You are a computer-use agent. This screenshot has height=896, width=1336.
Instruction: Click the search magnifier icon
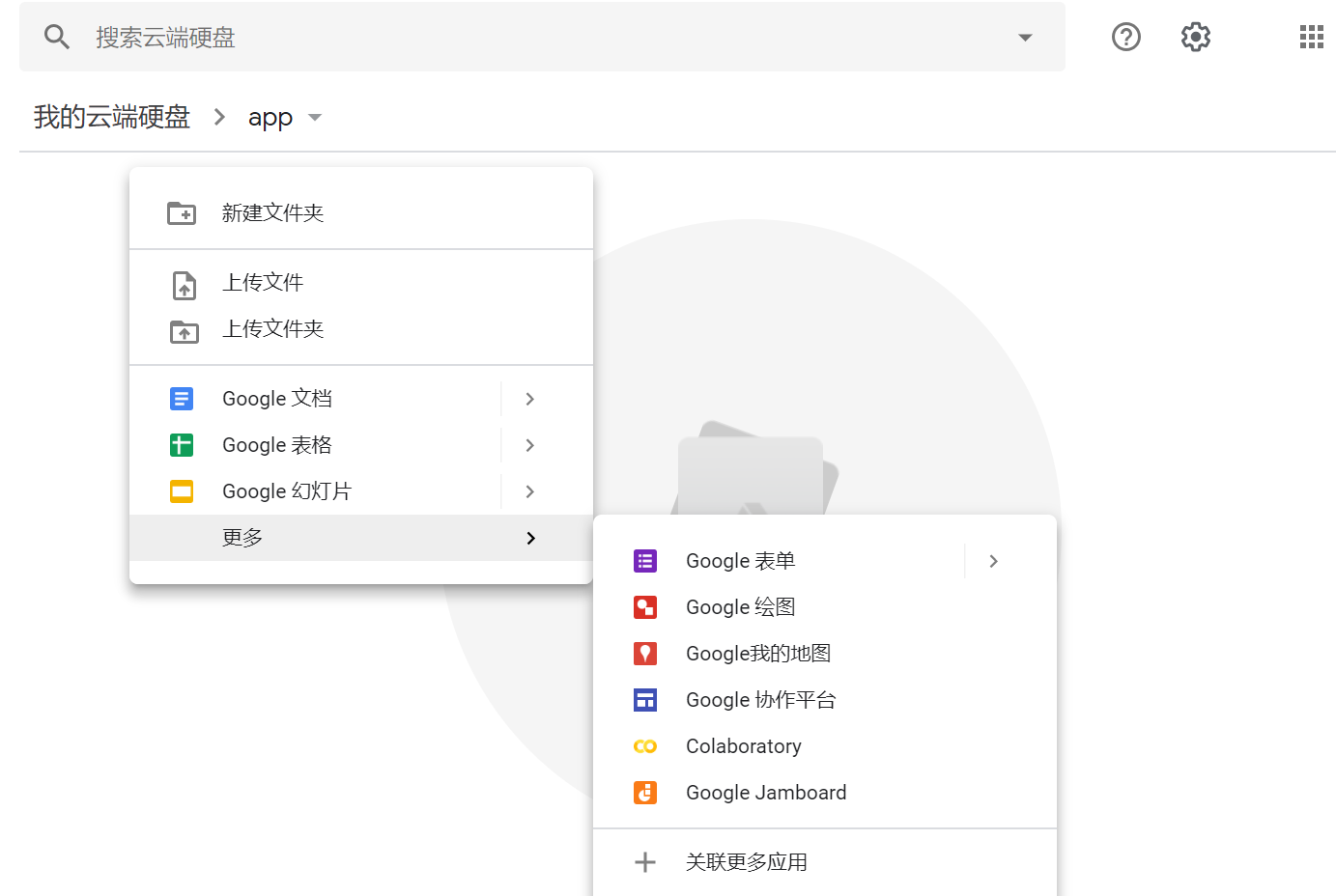coord(57,37)
